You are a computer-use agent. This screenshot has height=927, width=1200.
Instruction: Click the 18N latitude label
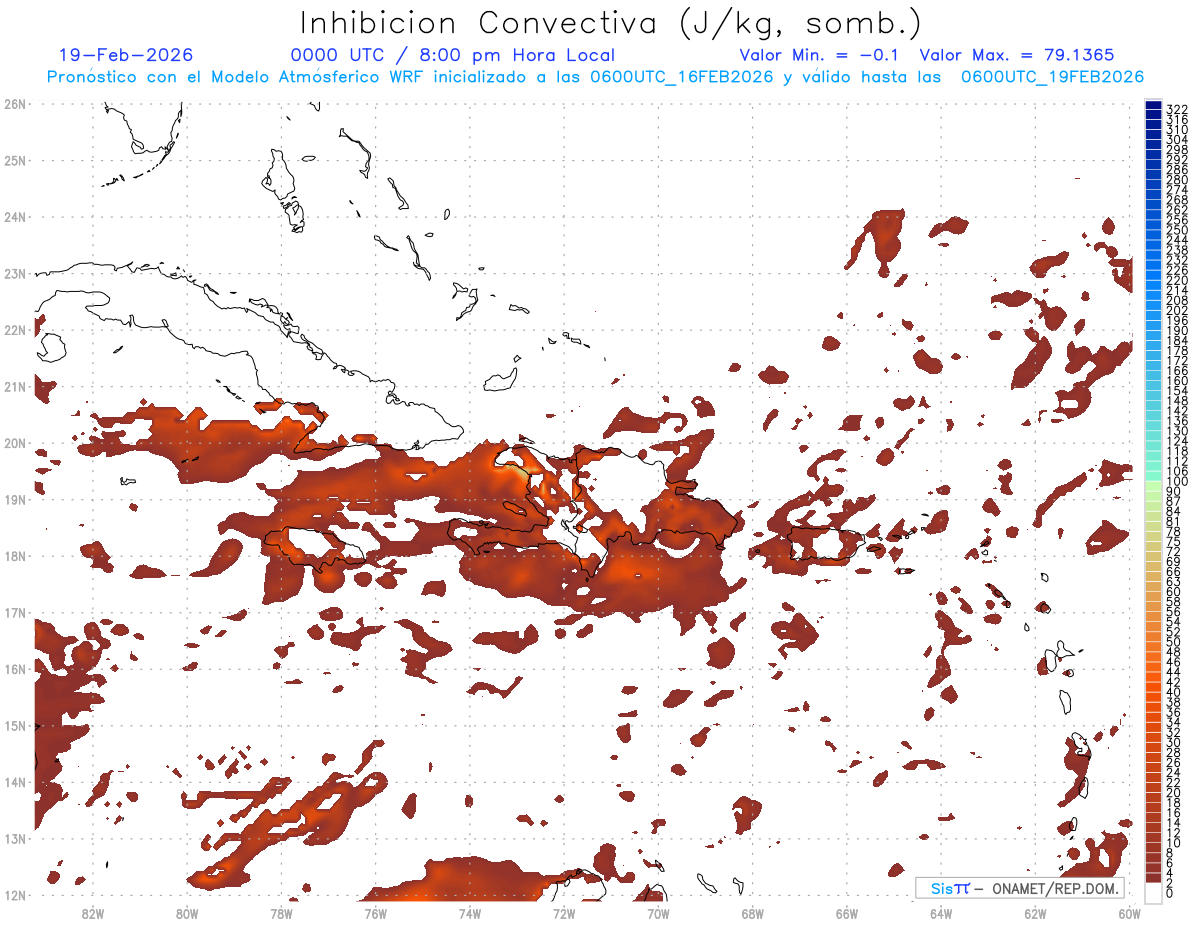[x=15, y=556]
